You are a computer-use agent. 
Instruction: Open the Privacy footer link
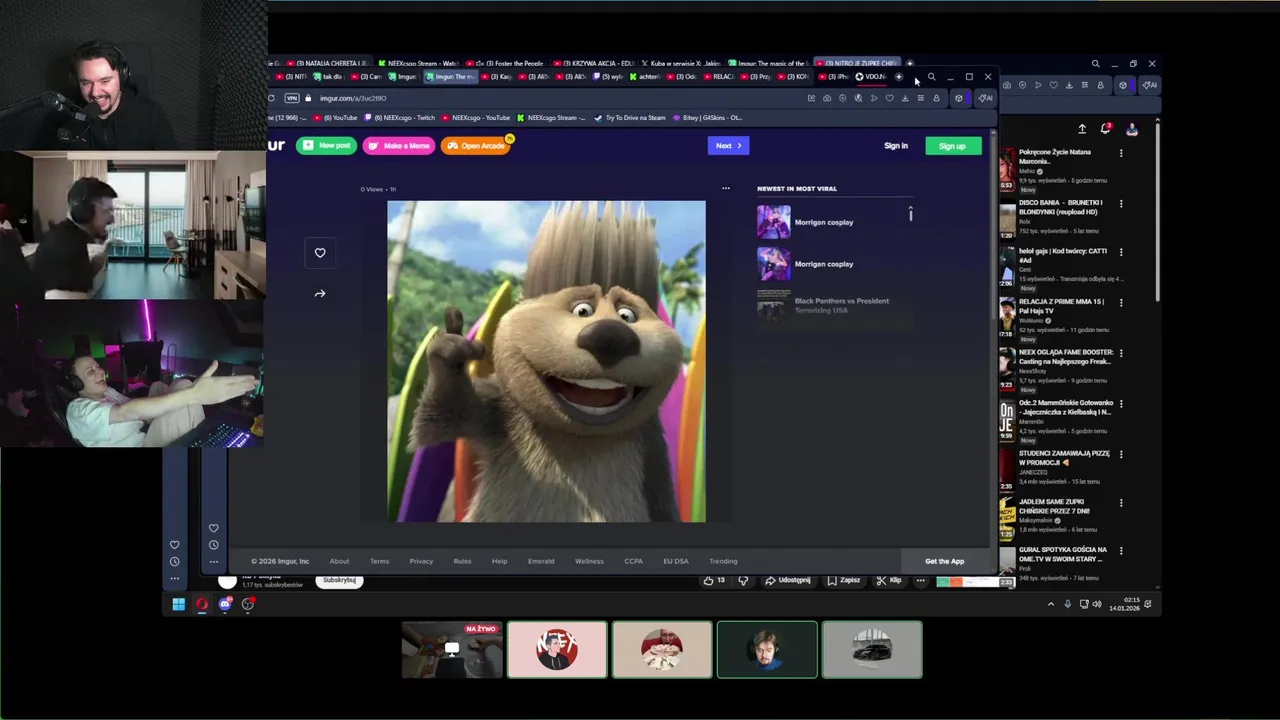click(421, 561)
